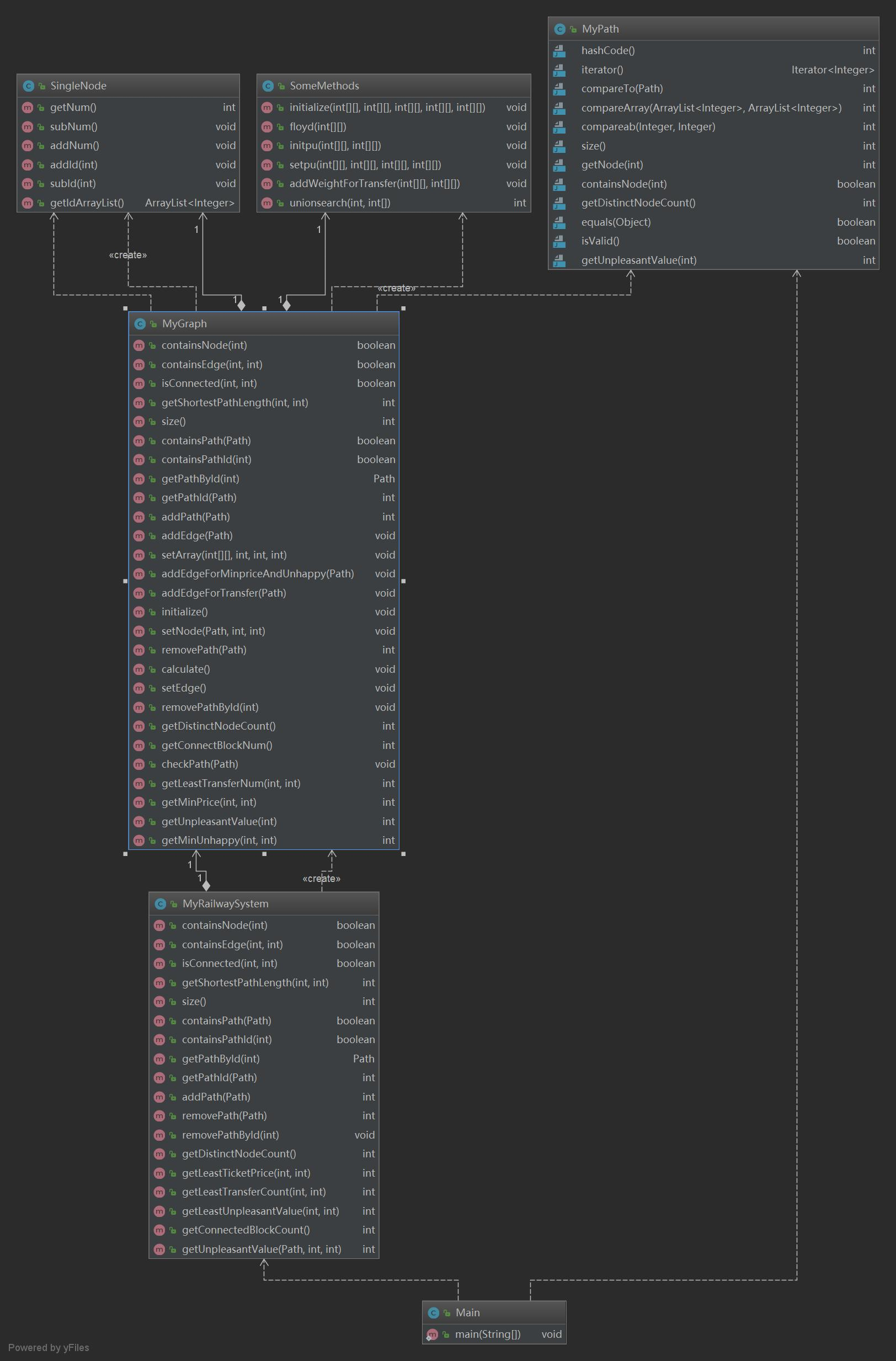The image size is (896, 1361).
Task: Click the MyRailwaySystem class icon
Action: (160, 903)
